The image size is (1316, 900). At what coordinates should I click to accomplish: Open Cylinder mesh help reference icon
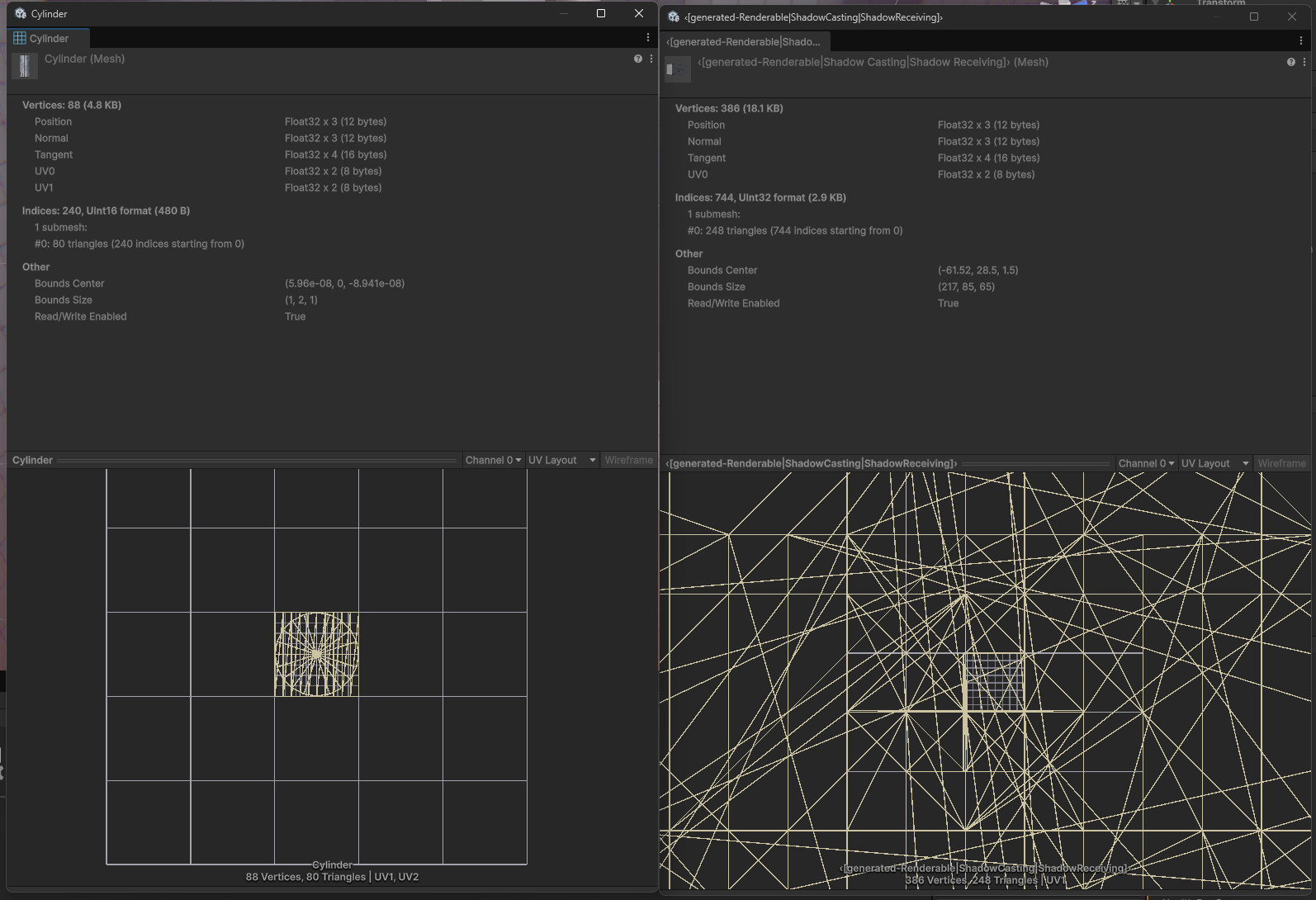pos(637,59)
